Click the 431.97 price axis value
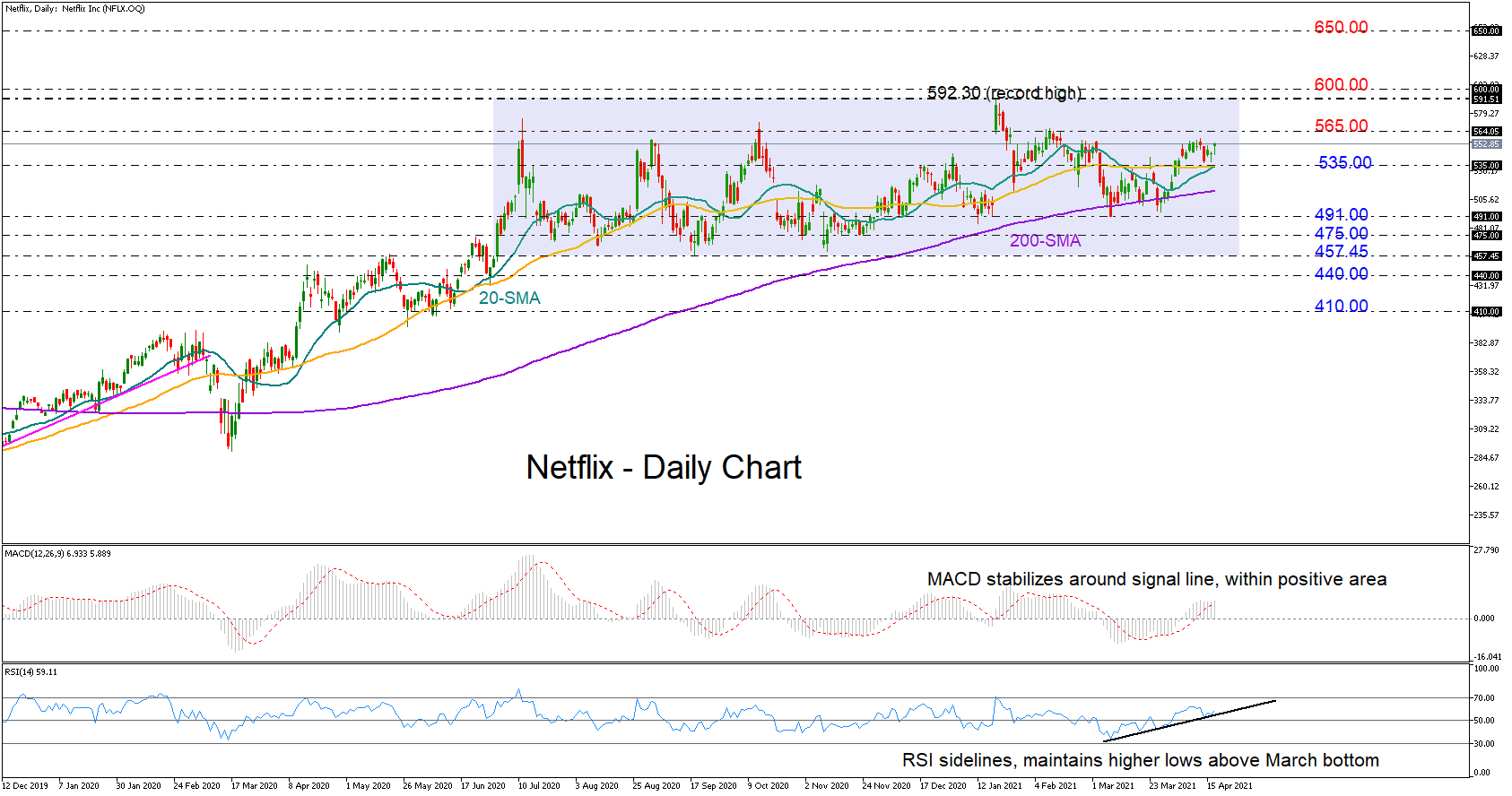The image size is (1512, 796). click(1486, 286)
